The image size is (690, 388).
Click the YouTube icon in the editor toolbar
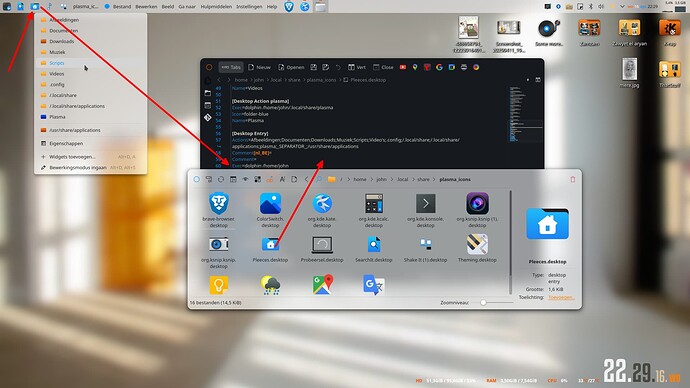(403, 67)
